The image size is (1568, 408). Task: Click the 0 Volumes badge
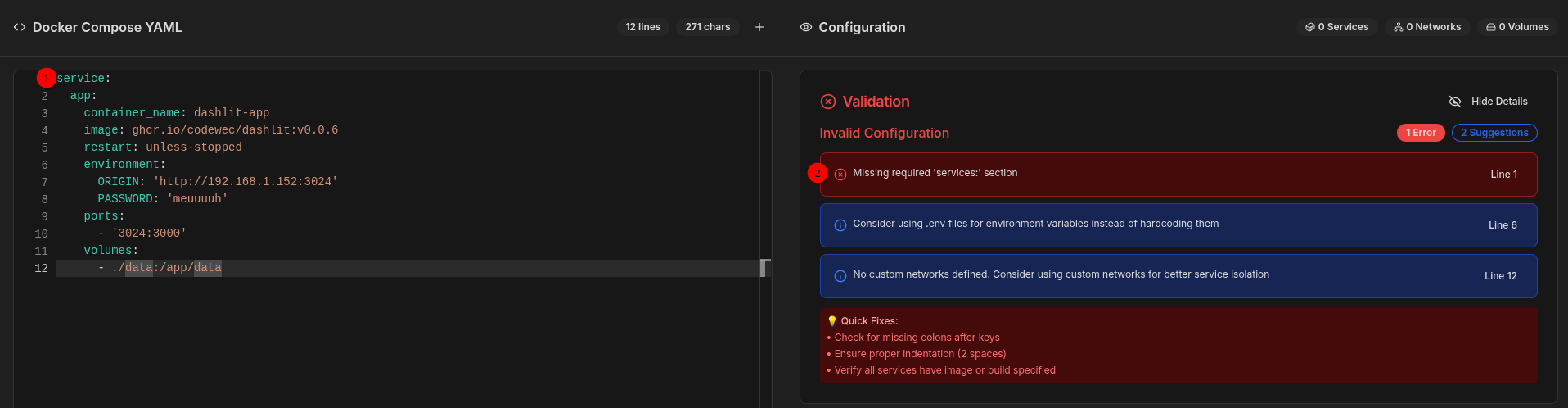pyautogui.click(x=1517, y=27)
